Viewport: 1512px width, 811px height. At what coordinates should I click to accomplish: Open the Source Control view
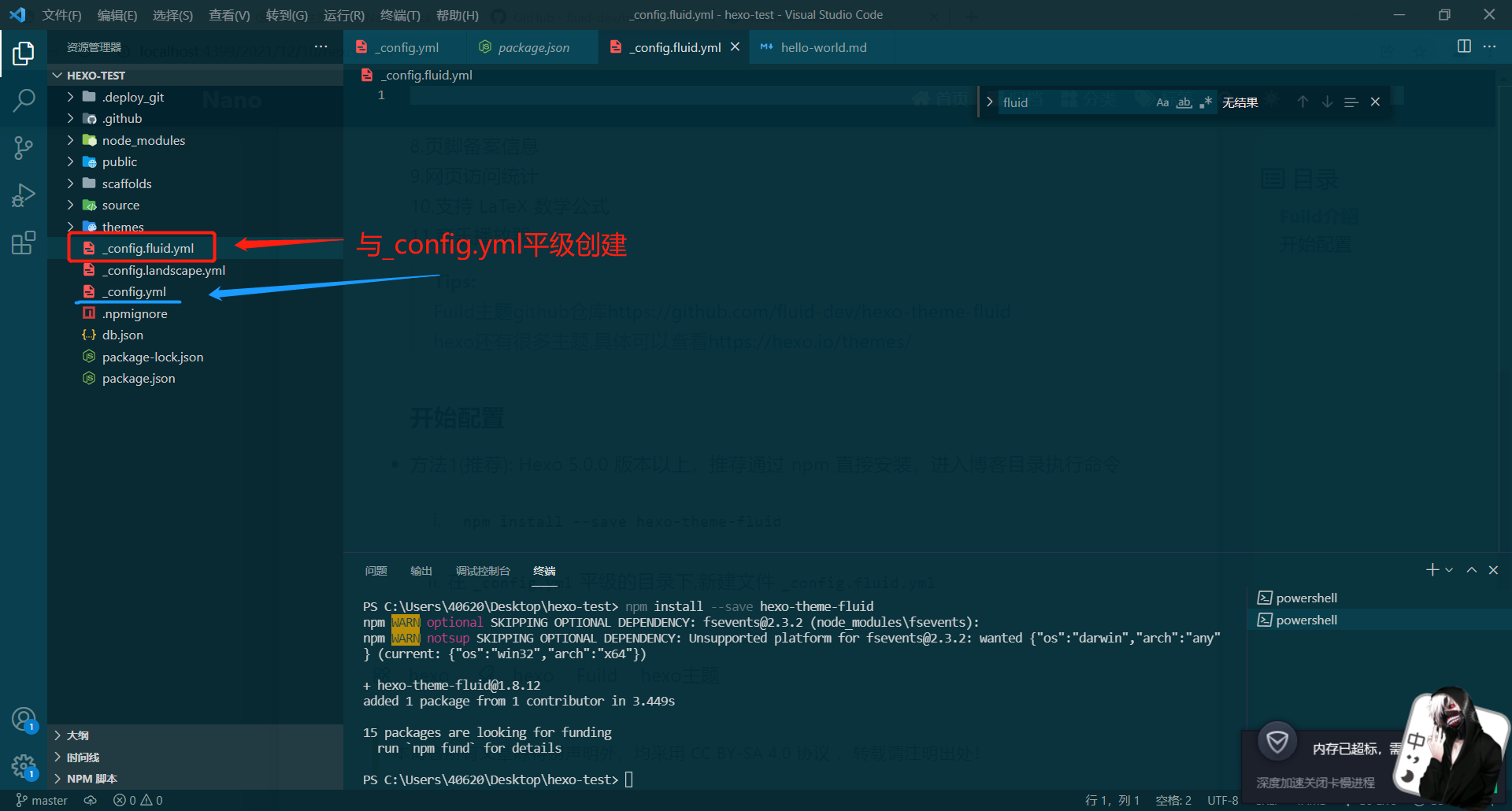coord(24,147)
